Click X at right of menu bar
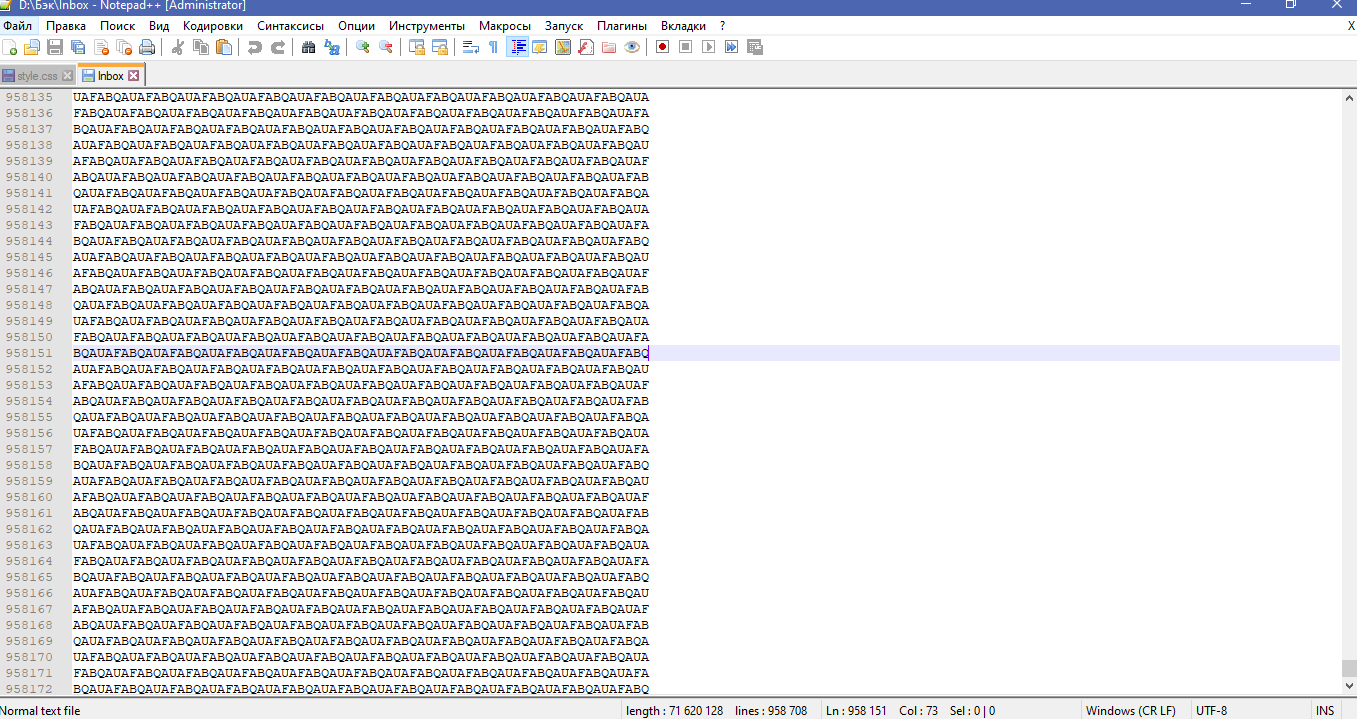 tap(1351, 26)
